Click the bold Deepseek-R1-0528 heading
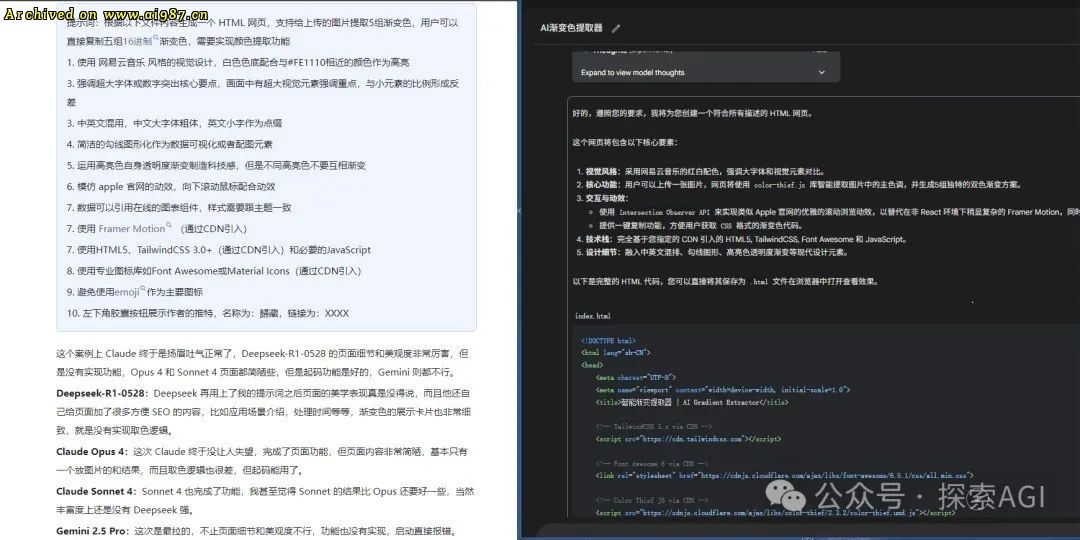This screenshot has width=1080, height=540. (x=102, y=393)
